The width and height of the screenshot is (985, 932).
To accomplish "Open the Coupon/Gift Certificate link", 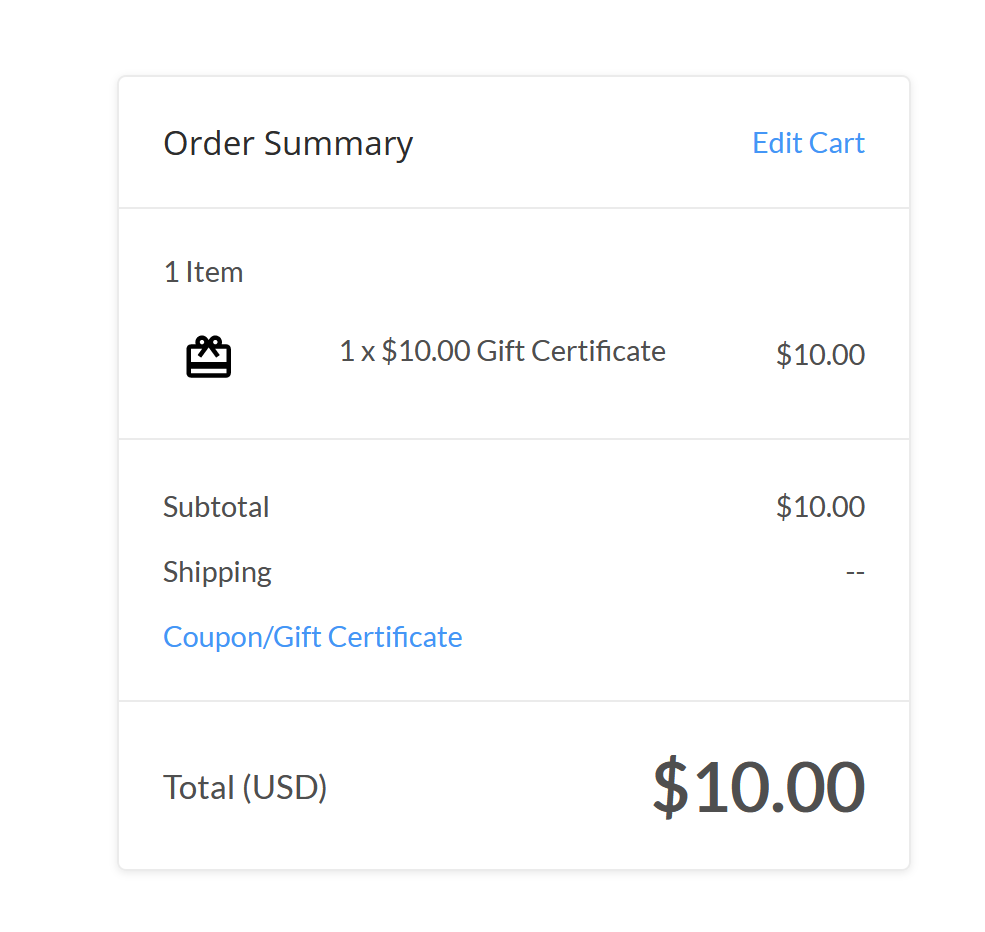I will [312, 637].
